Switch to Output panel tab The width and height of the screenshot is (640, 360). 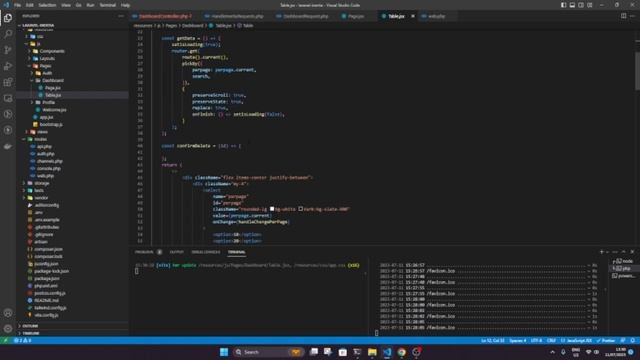click(177, 252)
